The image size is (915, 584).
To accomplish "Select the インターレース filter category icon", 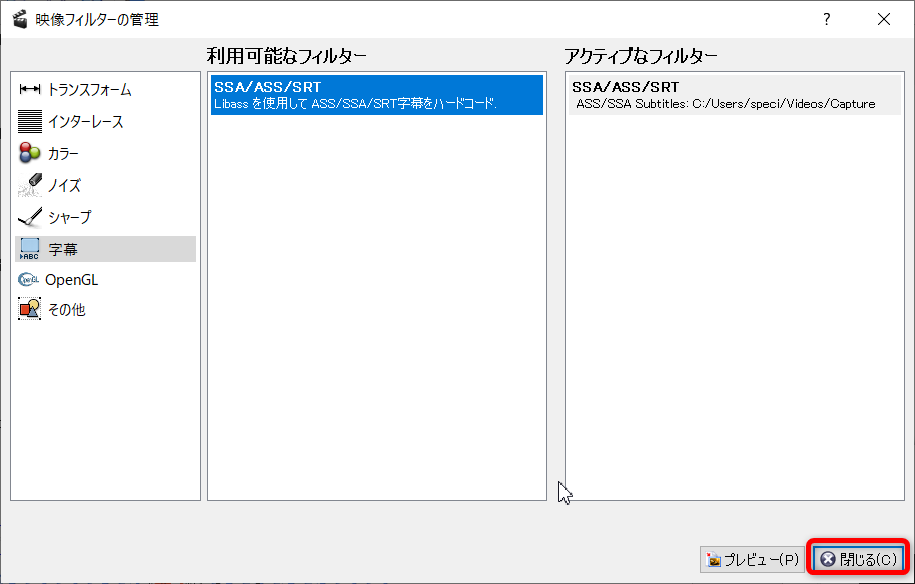I will (x=30, y=122).
